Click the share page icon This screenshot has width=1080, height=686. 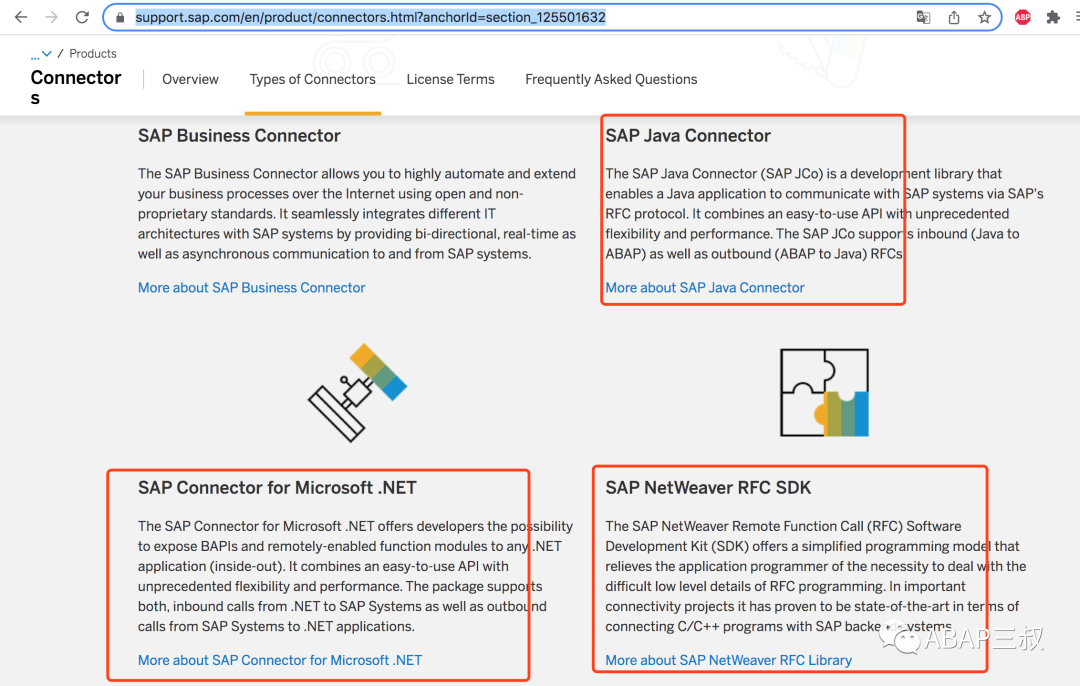pos(954,17)
